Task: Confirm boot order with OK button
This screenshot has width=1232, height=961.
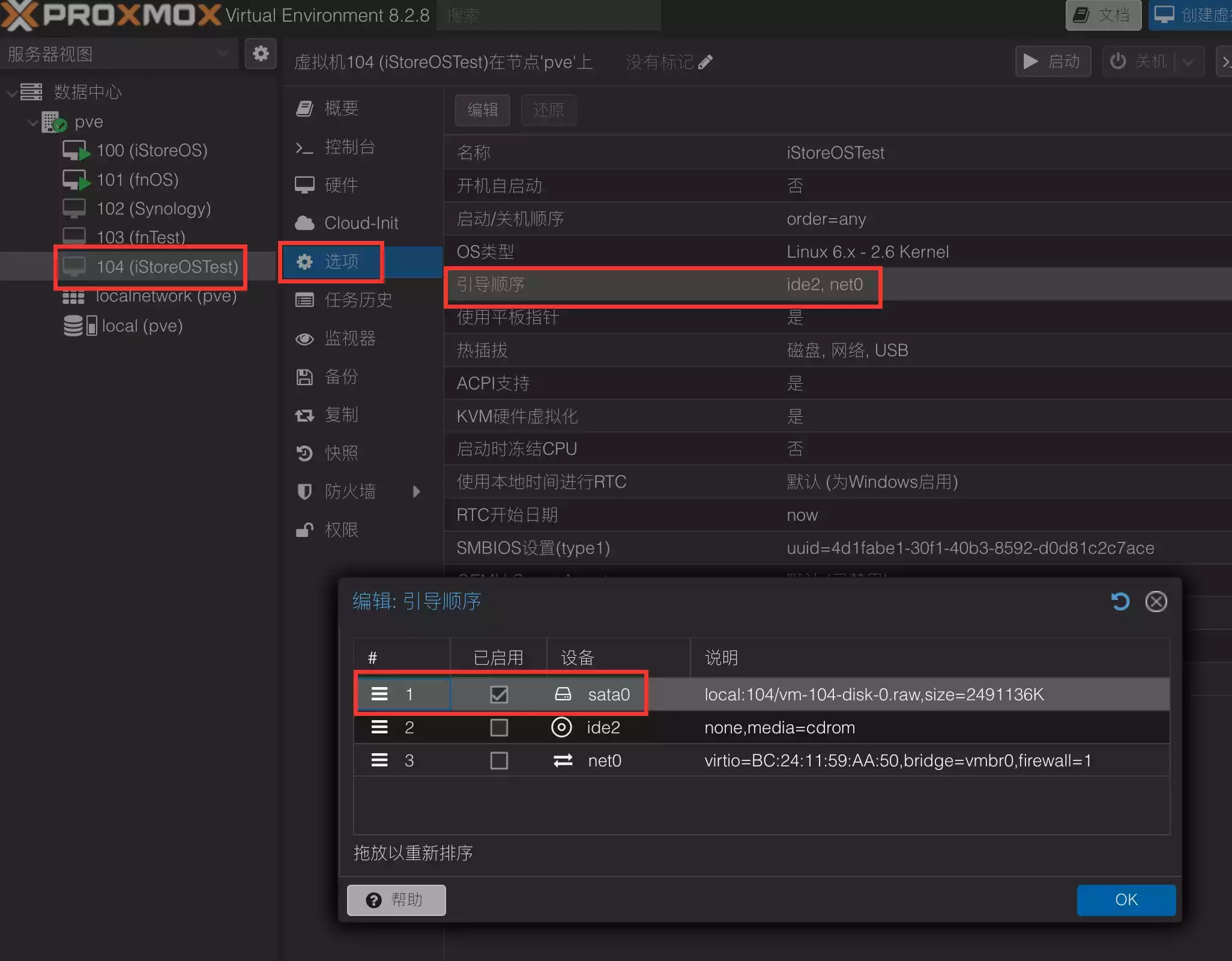Action: click(x=1126, y=900)
